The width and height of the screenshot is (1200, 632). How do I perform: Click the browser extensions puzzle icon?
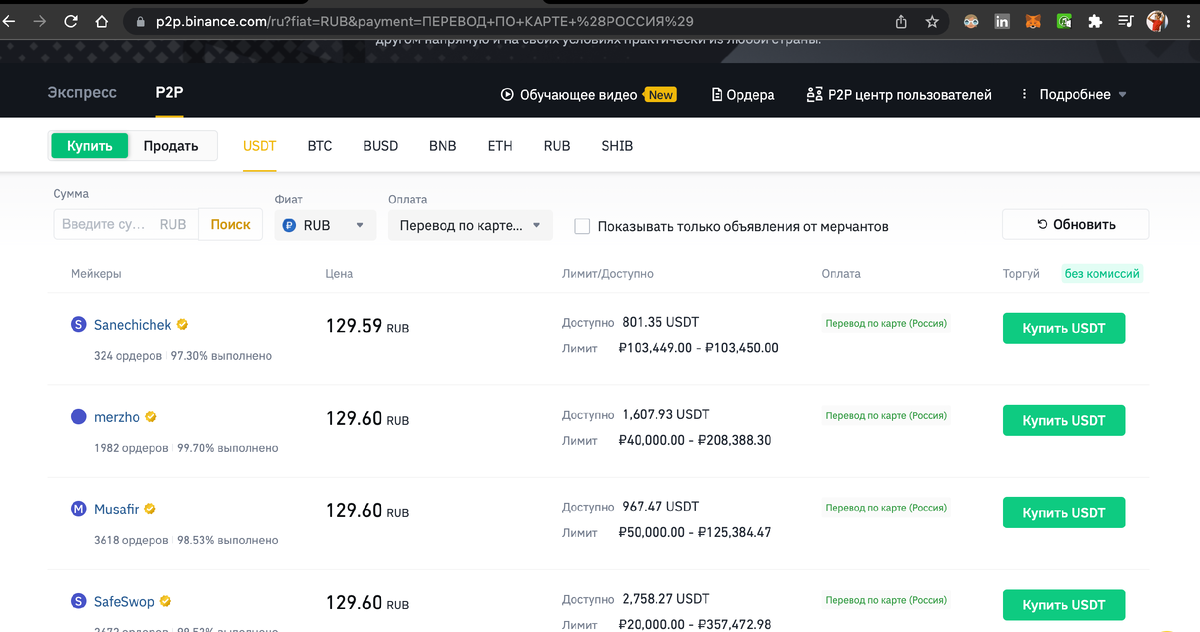click(1095, 20)
